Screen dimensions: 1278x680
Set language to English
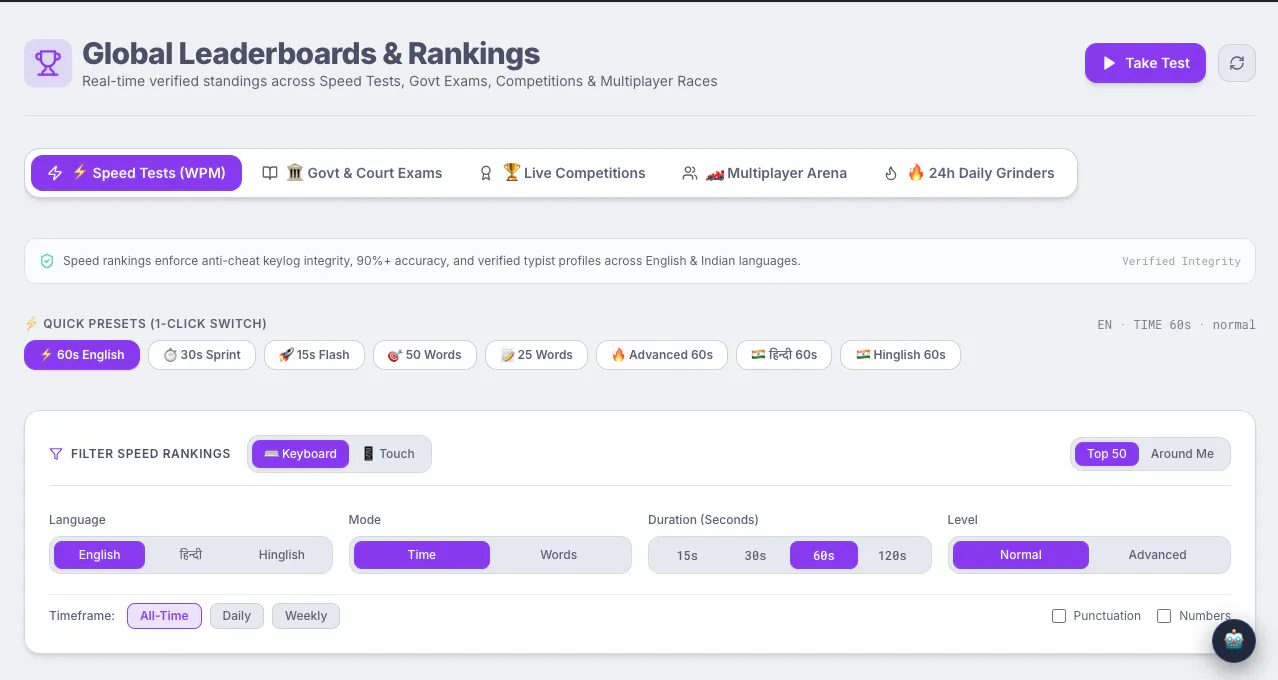click(99, 555)
